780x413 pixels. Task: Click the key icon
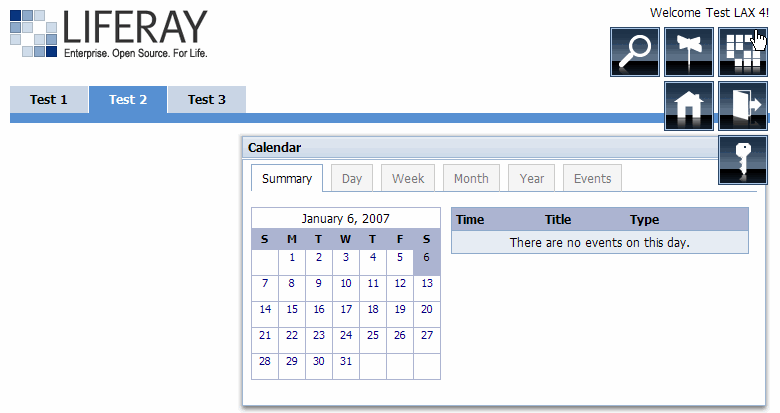pyautogui.click(x=742, y=160)
